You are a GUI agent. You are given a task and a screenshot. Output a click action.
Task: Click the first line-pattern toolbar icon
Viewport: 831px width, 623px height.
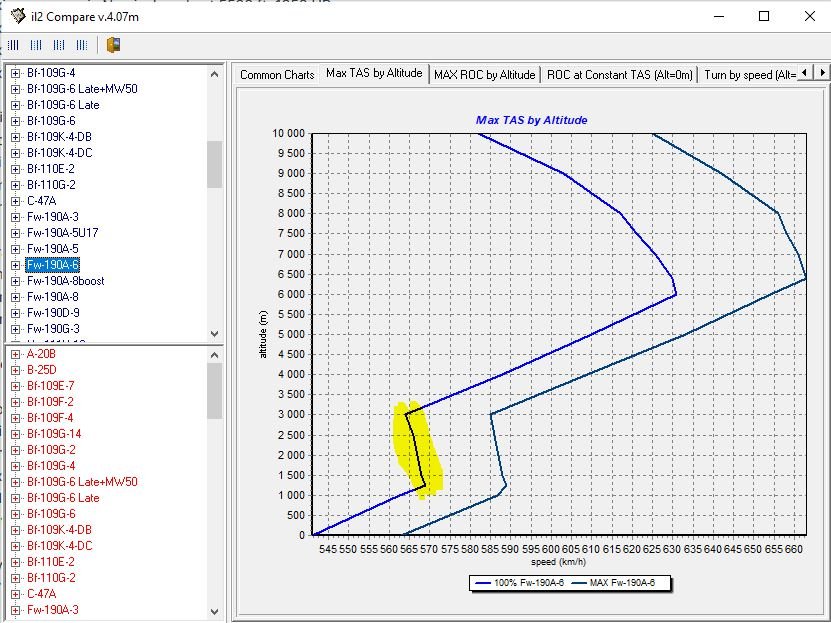14,45
